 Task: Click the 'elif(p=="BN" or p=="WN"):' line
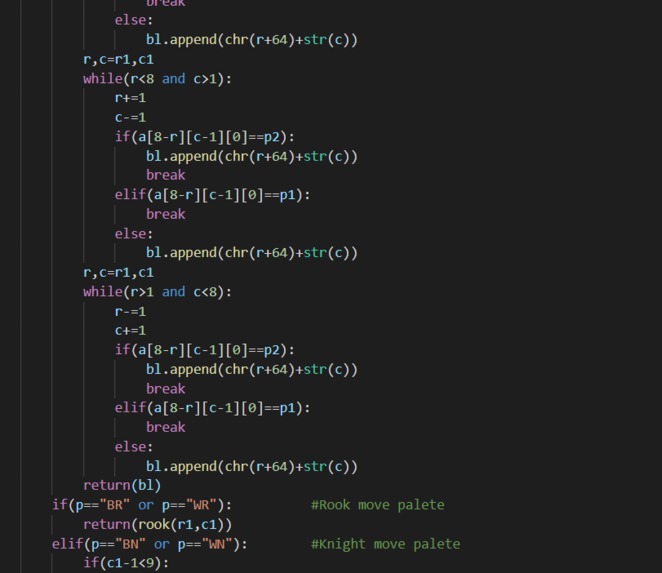149,544
